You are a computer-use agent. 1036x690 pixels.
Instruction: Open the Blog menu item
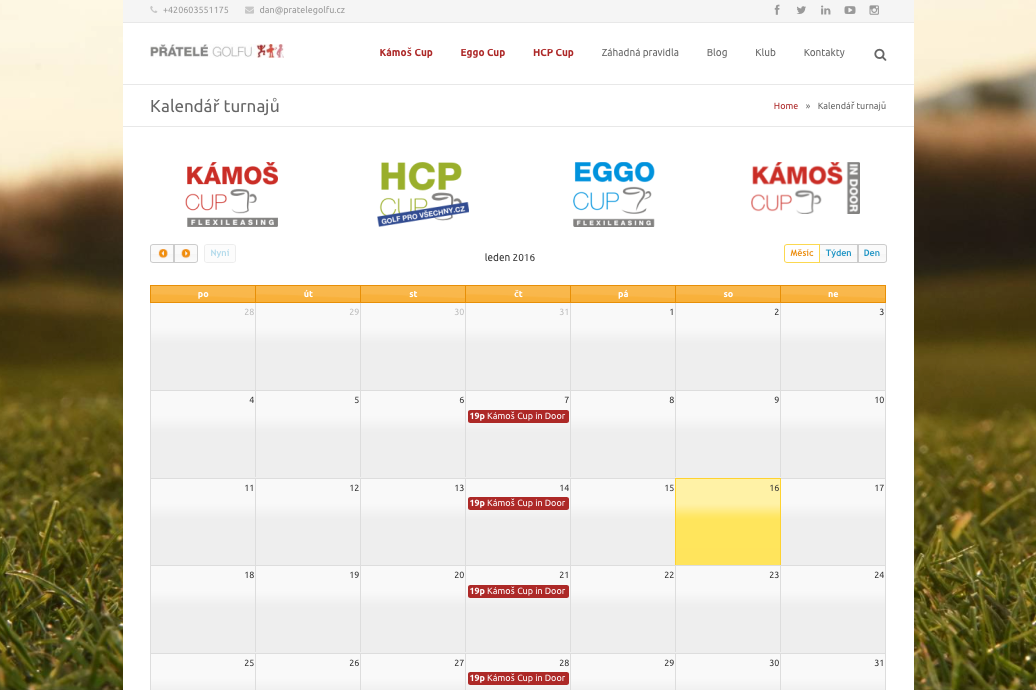tap(717, 53)
